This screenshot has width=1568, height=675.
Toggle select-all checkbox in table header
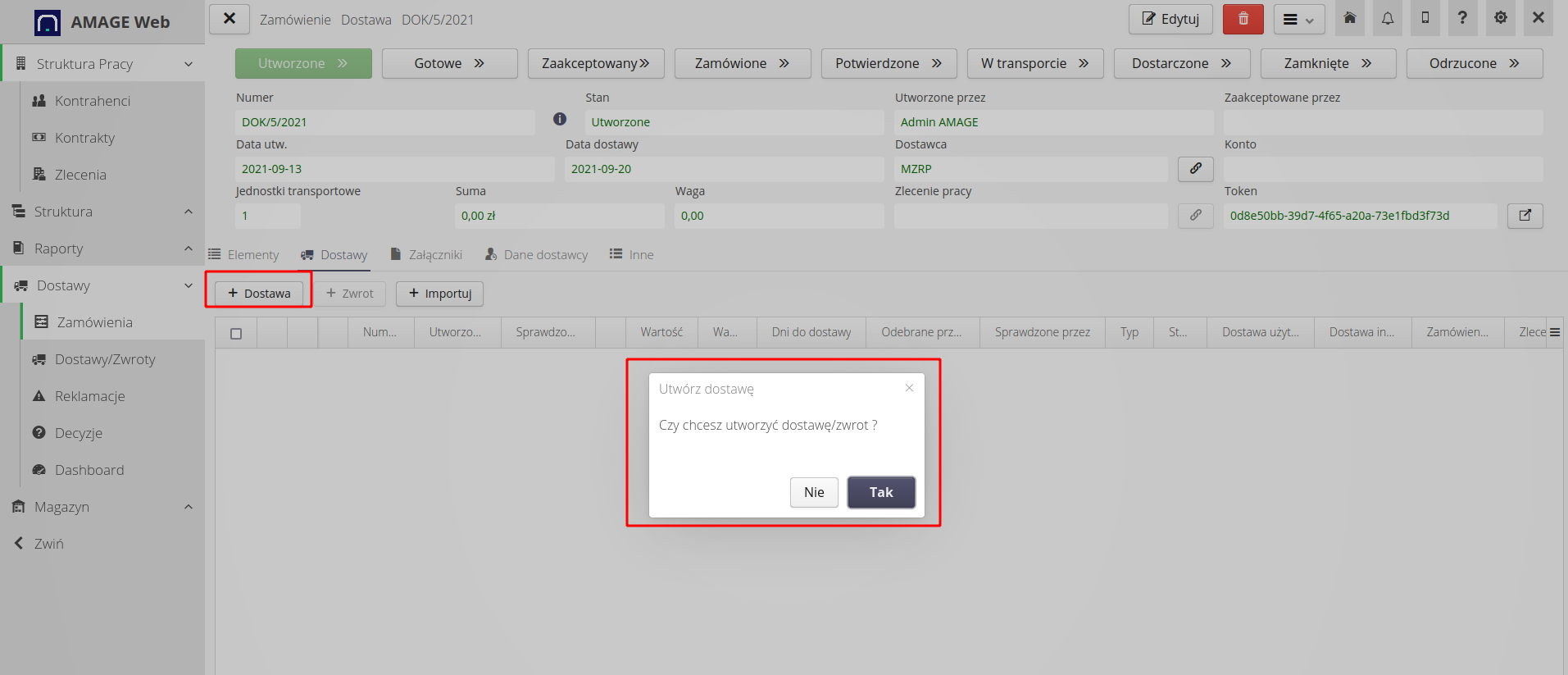pyautogui.click(x=236, y=333)
